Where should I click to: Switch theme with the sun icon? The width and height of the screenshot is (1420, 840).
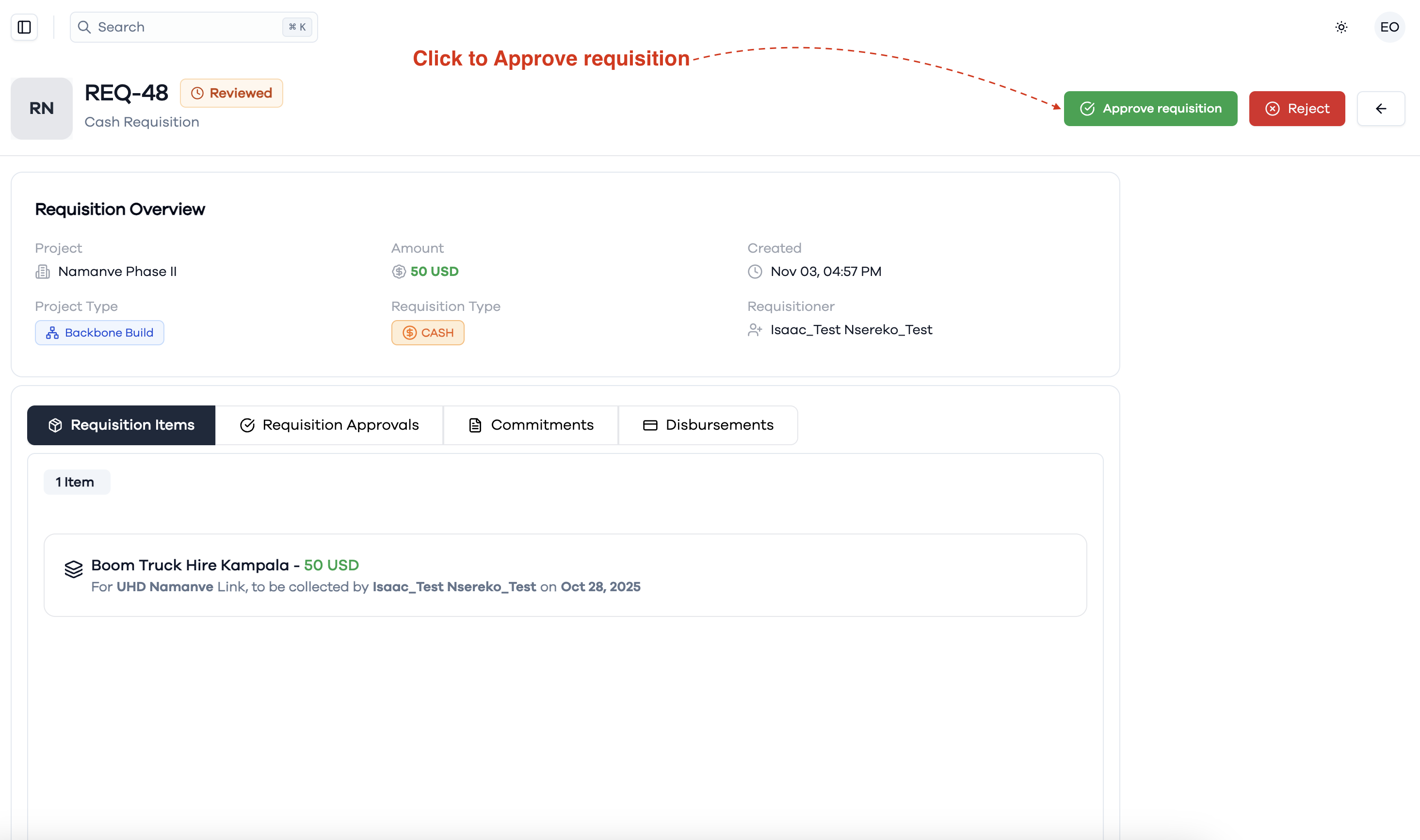[1341, 27]
